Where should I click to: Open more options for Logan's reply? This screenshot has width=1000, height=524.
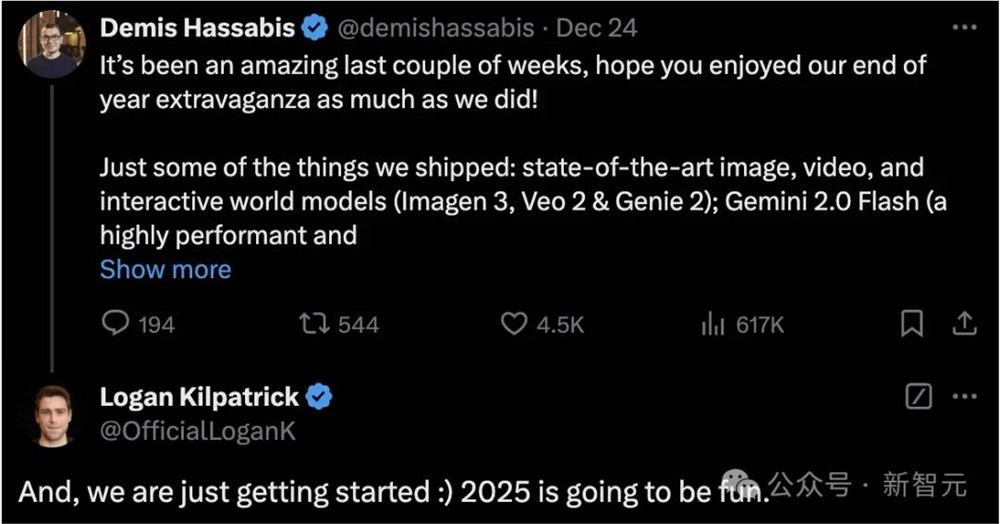pyautogui.click(x=964, y=397)
